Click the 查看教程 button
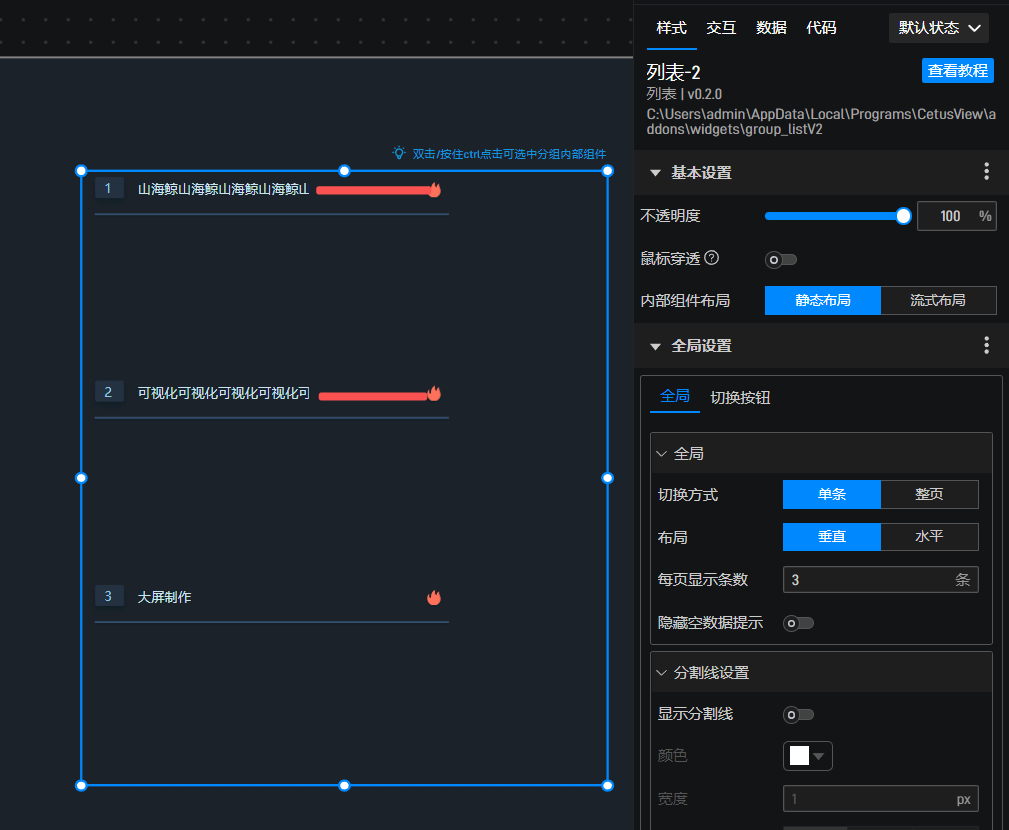1009x830 pixels. pyautogui.click(x=957, y=70)
